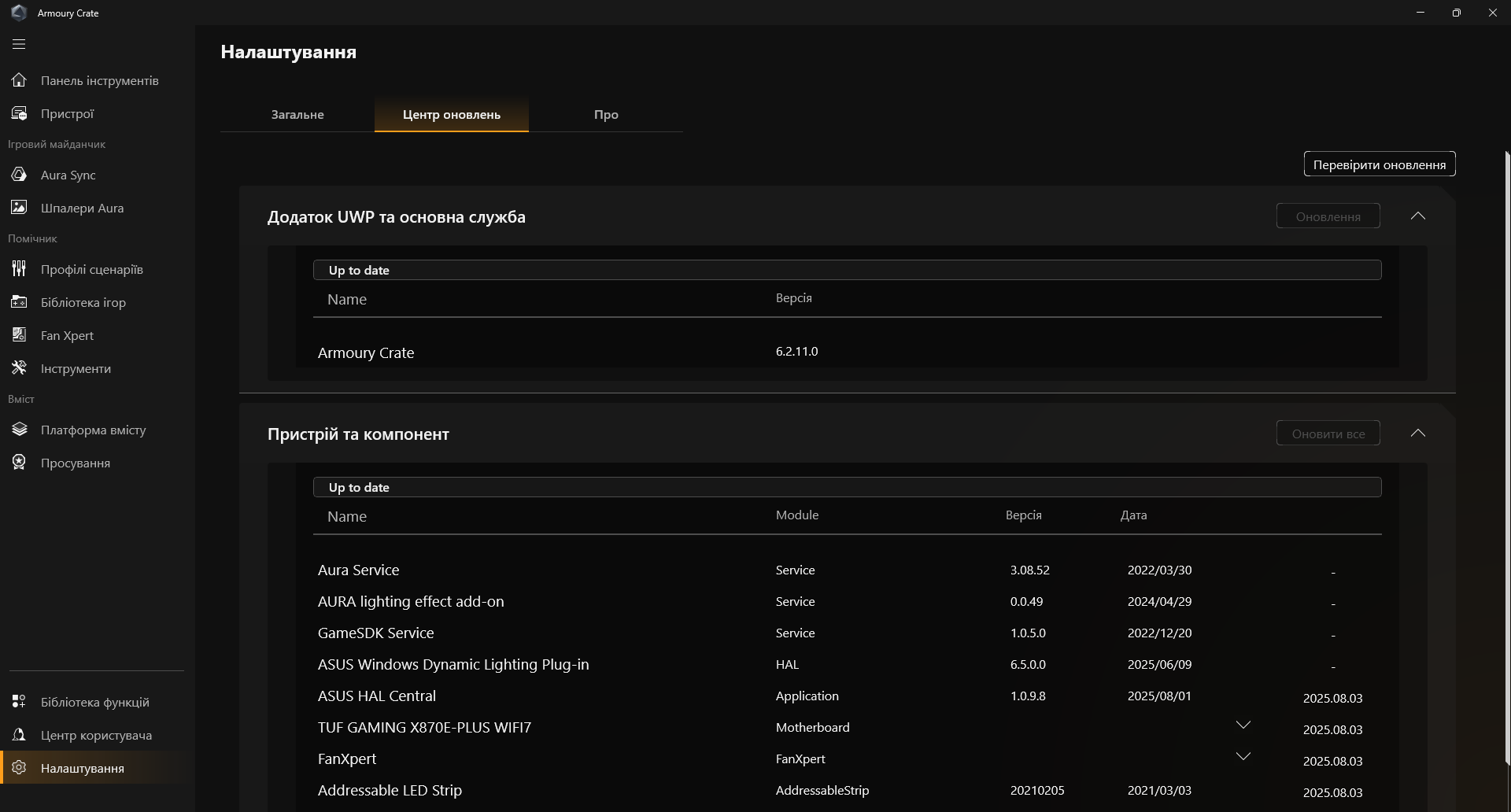The width and height of the screenshot is (1511, 812).
Task: Select the Aura Sync menu label
Action: coord(68,175)
